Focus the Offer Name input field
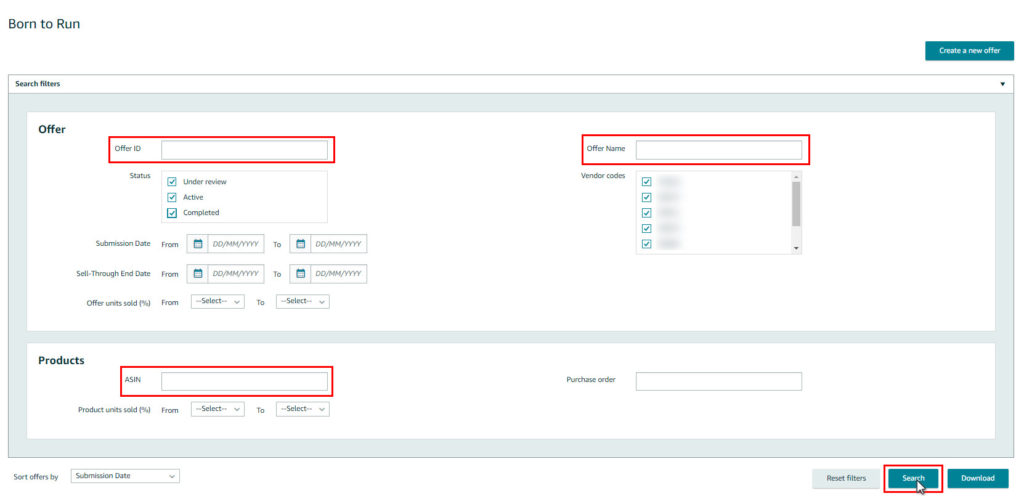Image resolution: width=1024 pixels, height=496 pixels. (x=719, y=150)
